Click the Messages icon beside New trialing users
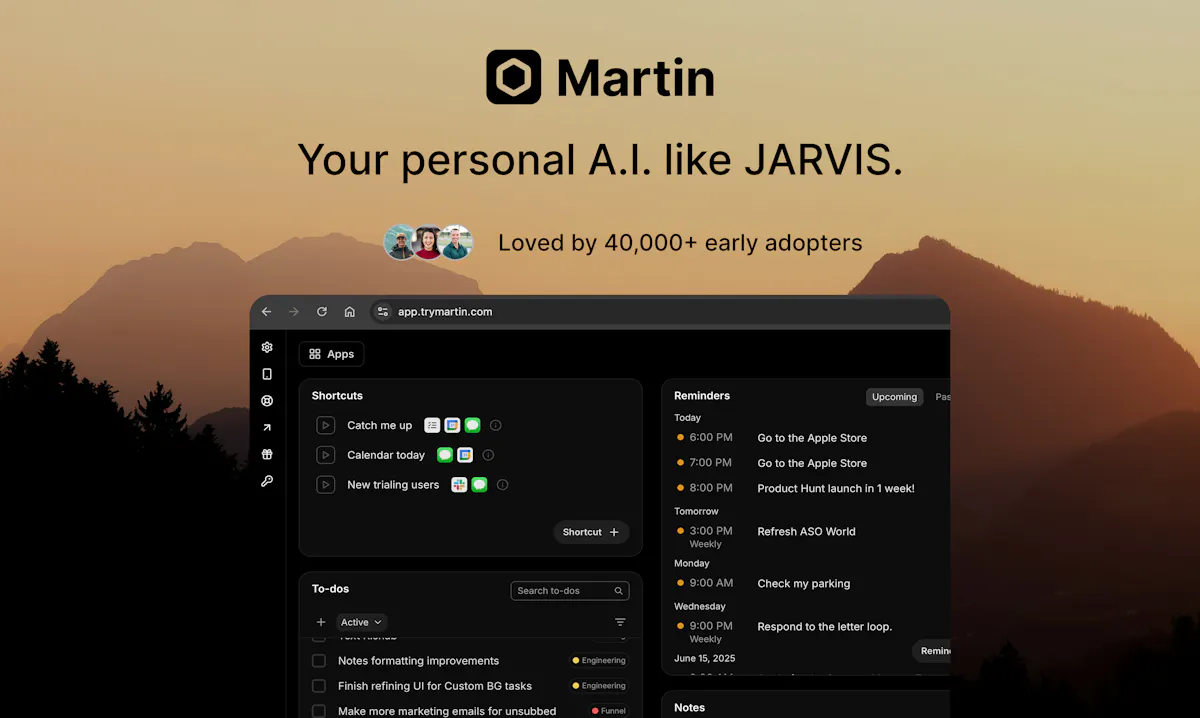The width and height of the screenshot is (1200, 718). pos(479,485)
